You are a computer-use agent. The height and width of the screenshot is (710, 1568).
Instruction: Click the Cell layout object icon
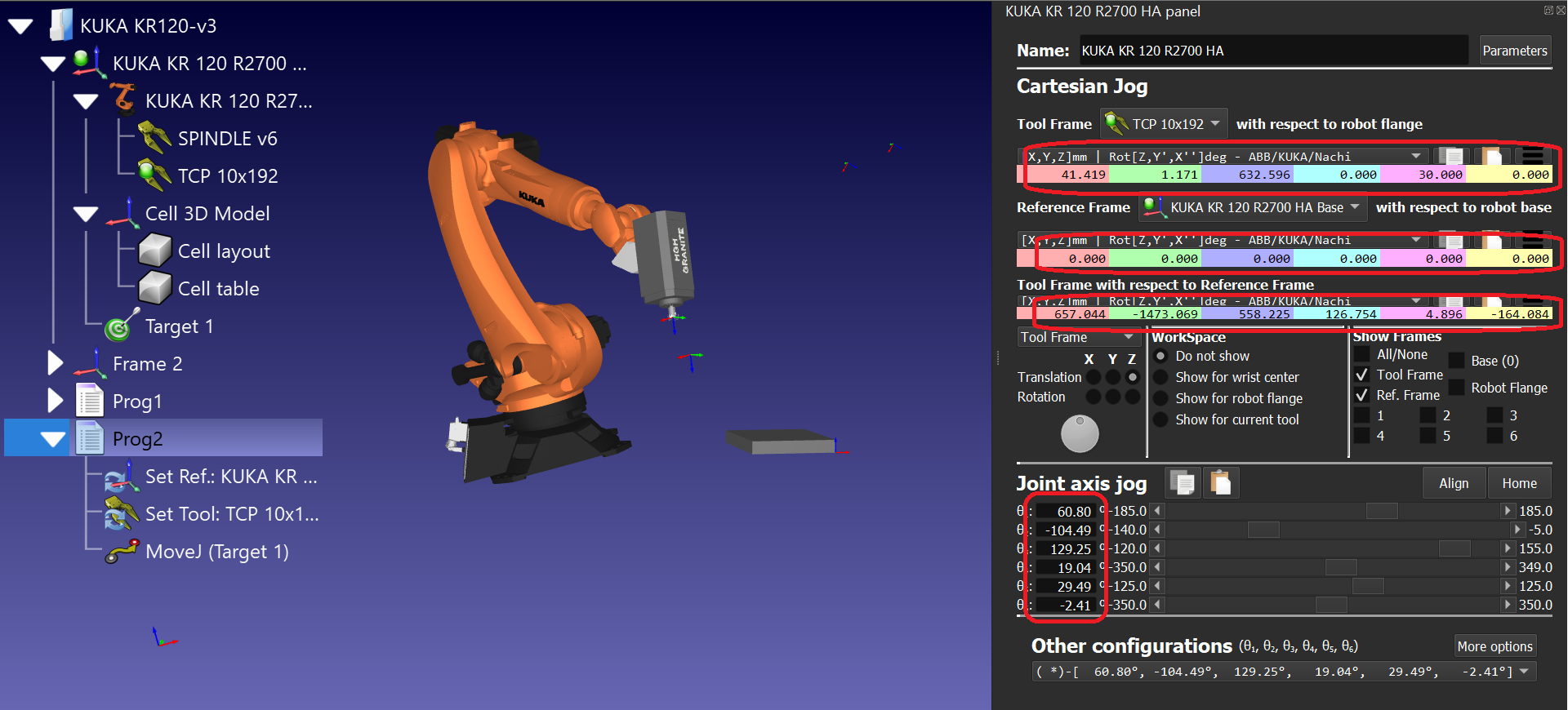click(x=154, y=251)
